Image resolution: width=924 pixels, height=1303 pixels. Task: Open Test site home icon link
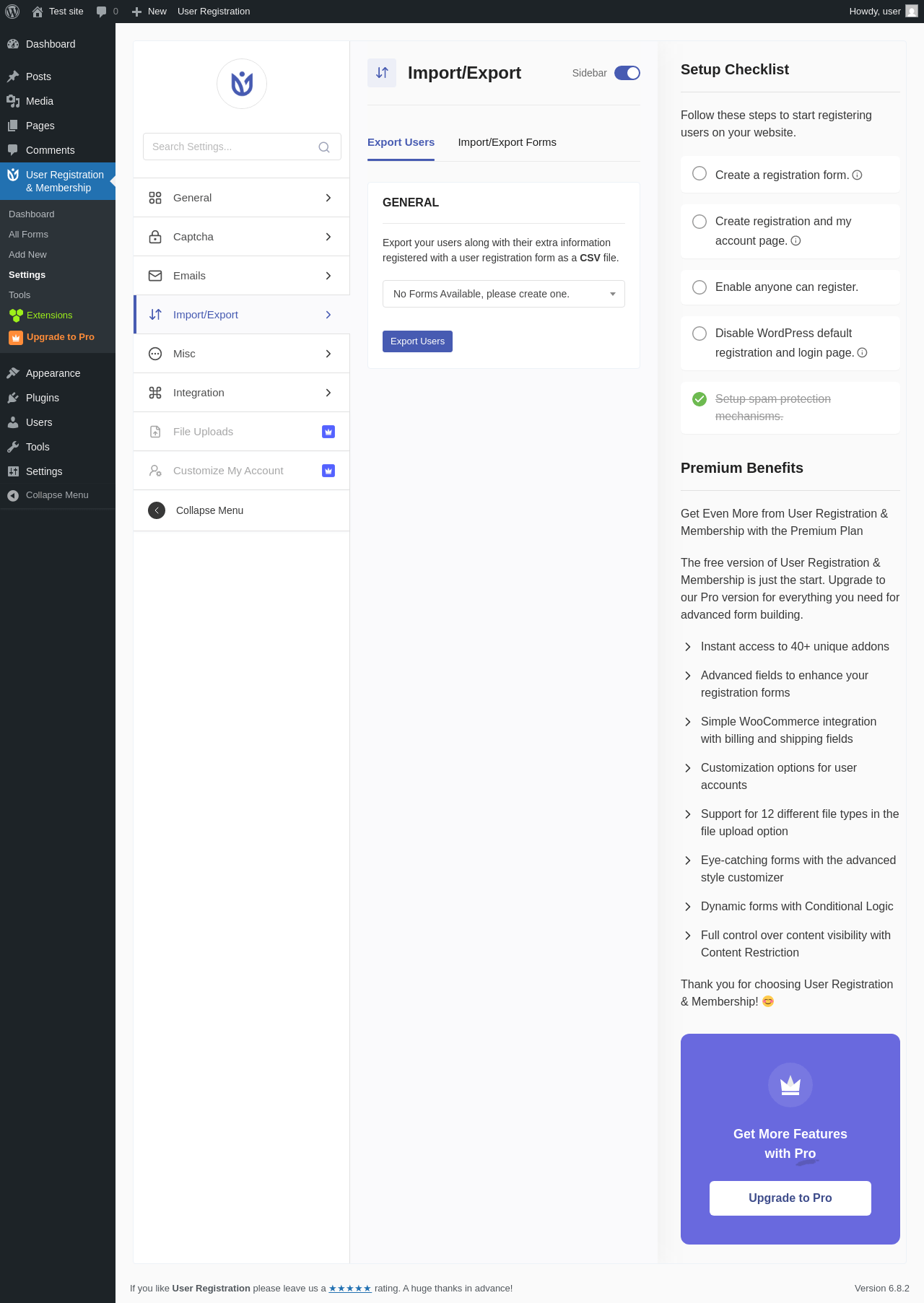(38, 12)
